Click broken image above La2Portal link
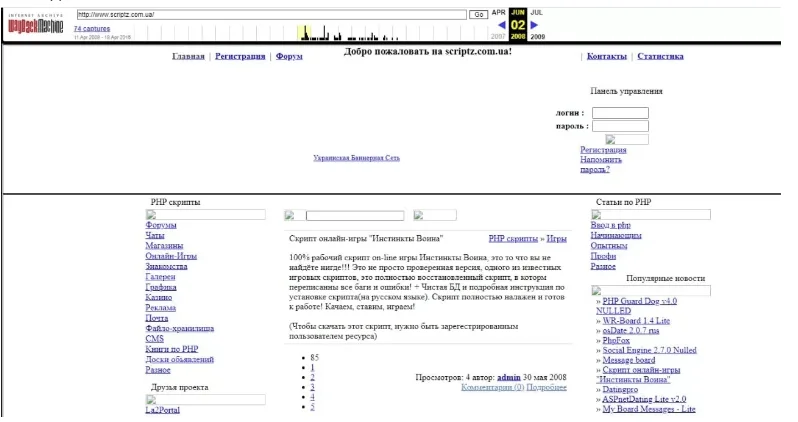Viewport: 798px width, 422px height. click(x=205, y=398)
